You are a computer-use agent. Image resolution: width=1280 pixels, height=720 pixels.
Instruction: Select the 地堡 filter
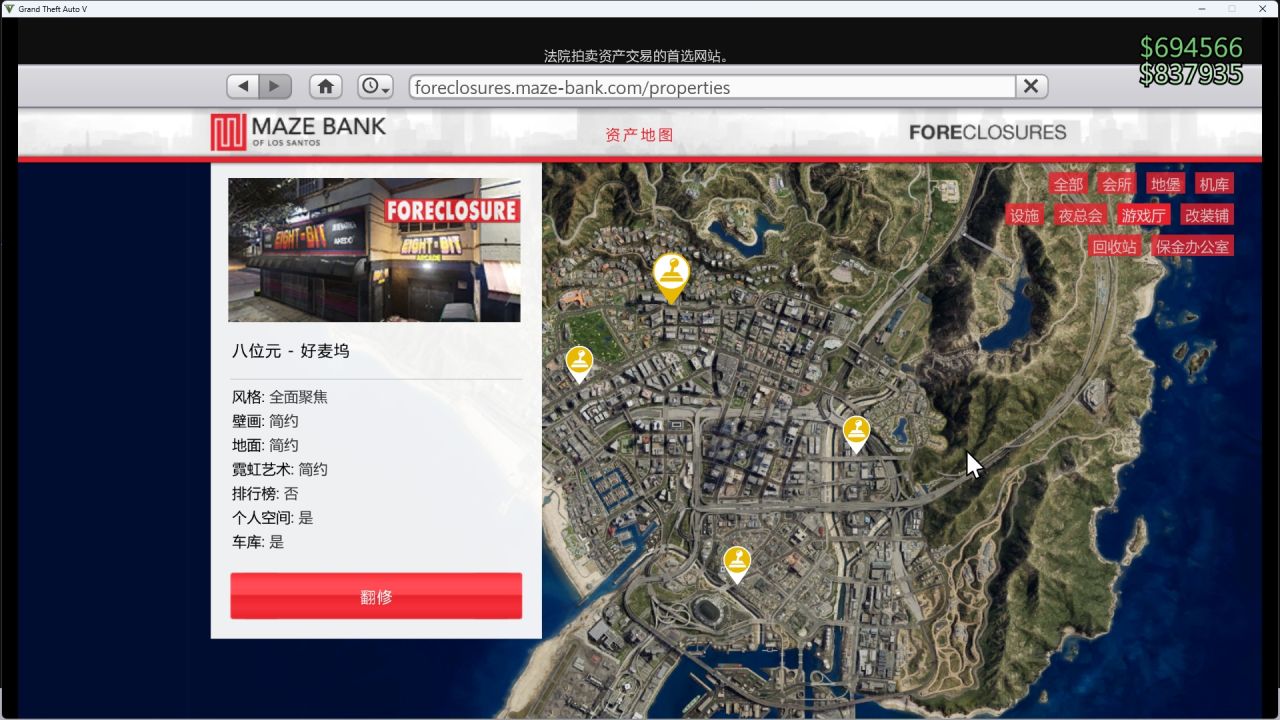[1166, 184]
